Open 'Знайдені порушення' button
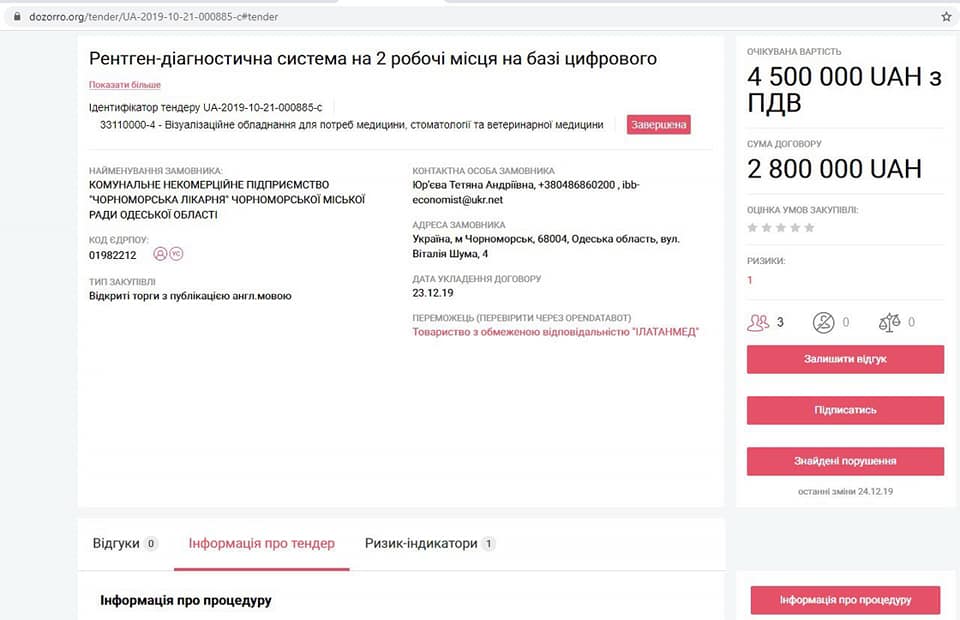 click(x=845, y=461)
